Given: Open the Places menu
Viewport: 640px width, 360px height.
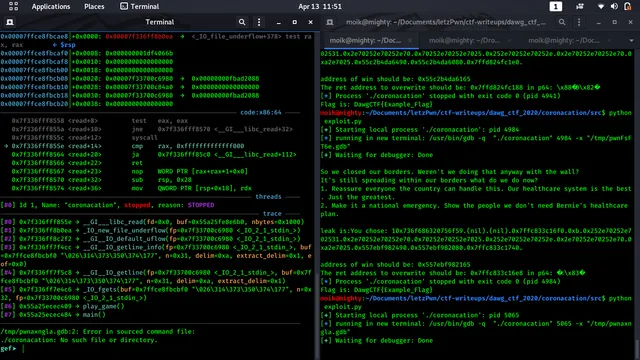Looking at the screenshot, I should pos(94,7).
